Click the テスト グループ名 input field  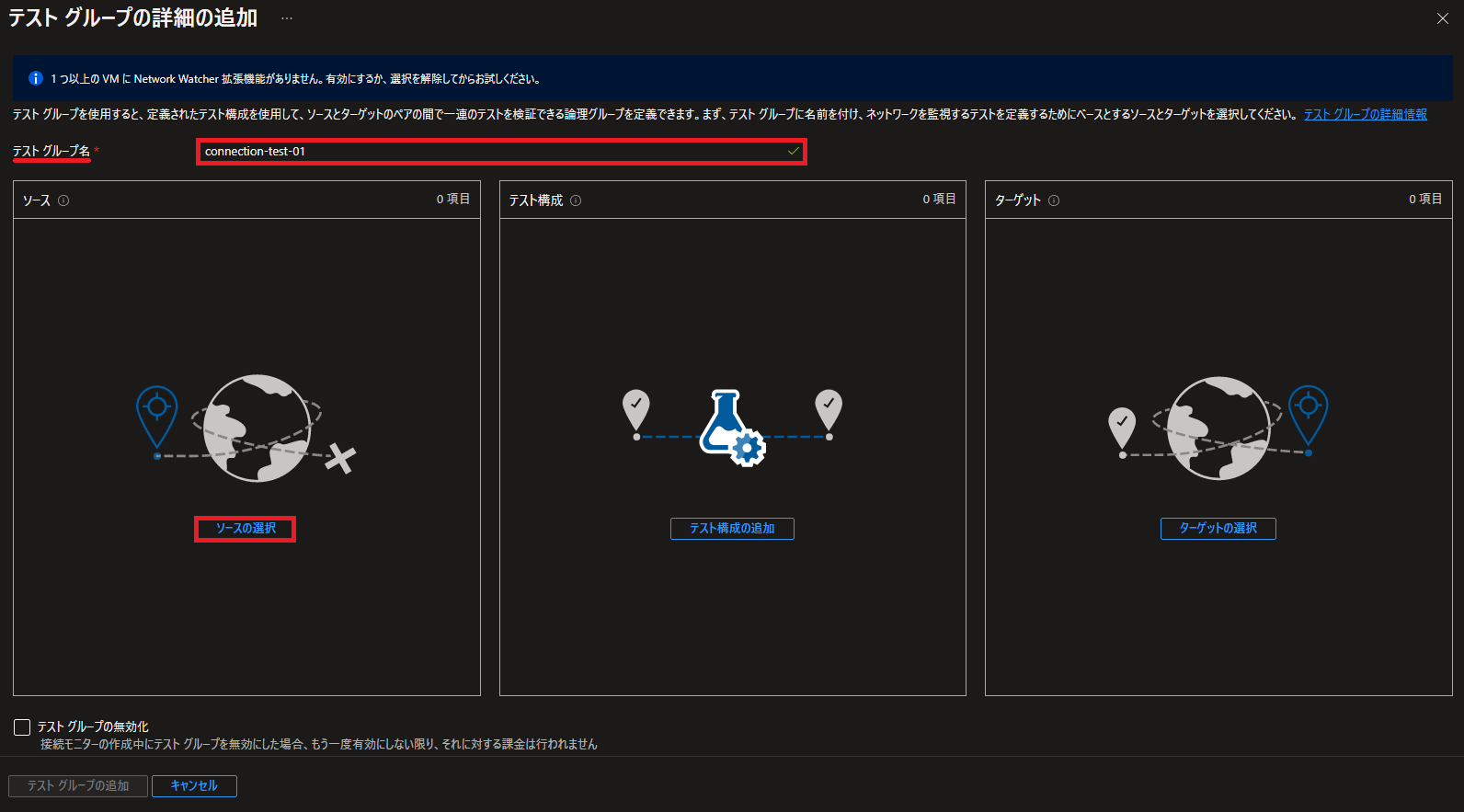[501, 152]
